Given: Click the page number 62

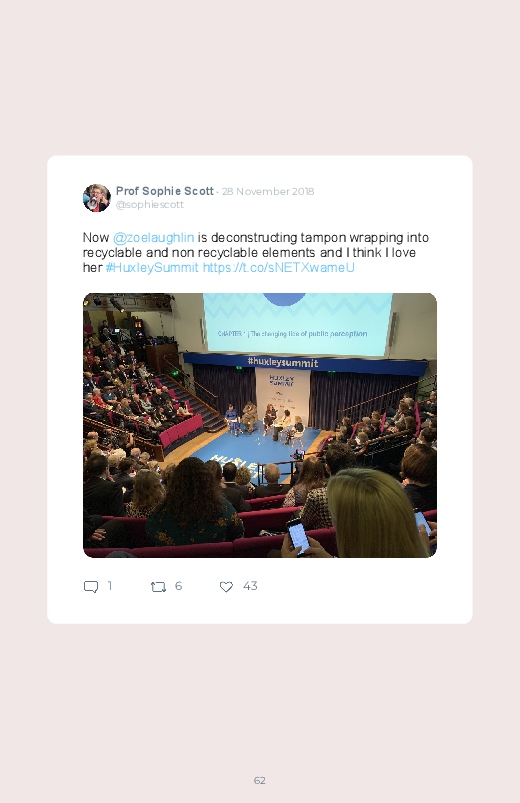Looking at the screenshot, I should point(260,780).
